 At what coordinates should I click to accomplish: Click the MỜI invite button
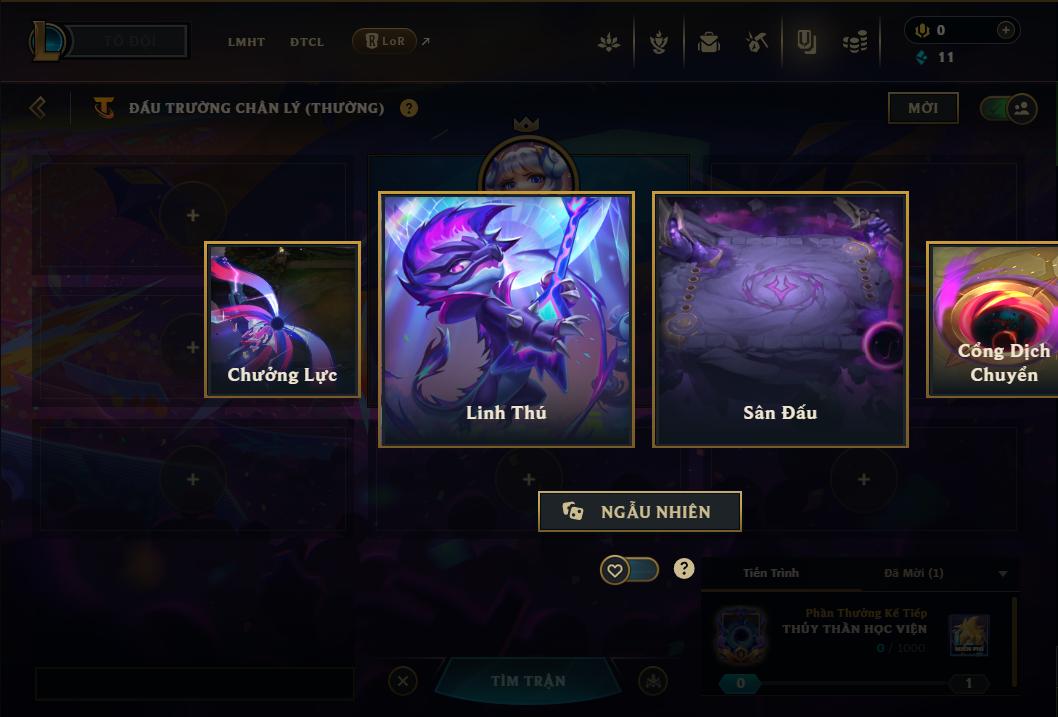click(923, 108)
